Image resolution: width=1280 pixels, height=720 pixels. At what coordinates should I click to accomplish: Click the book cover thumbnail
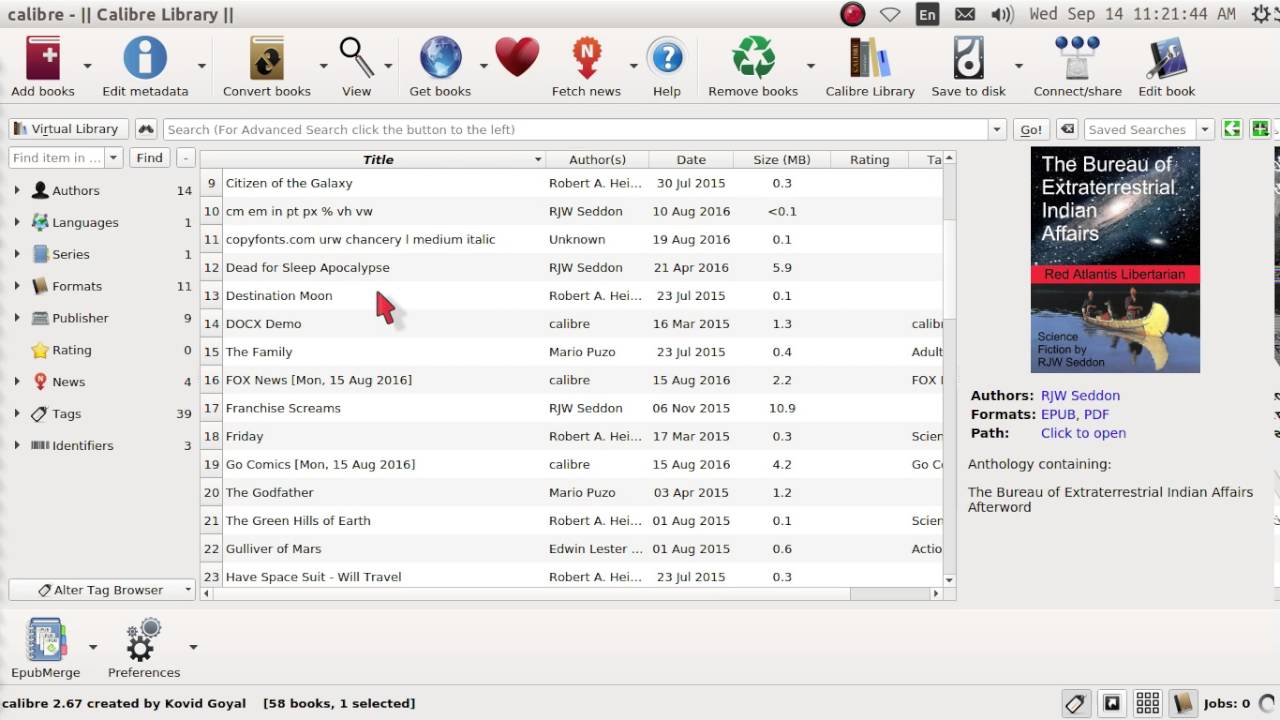tap(1115, 260)
